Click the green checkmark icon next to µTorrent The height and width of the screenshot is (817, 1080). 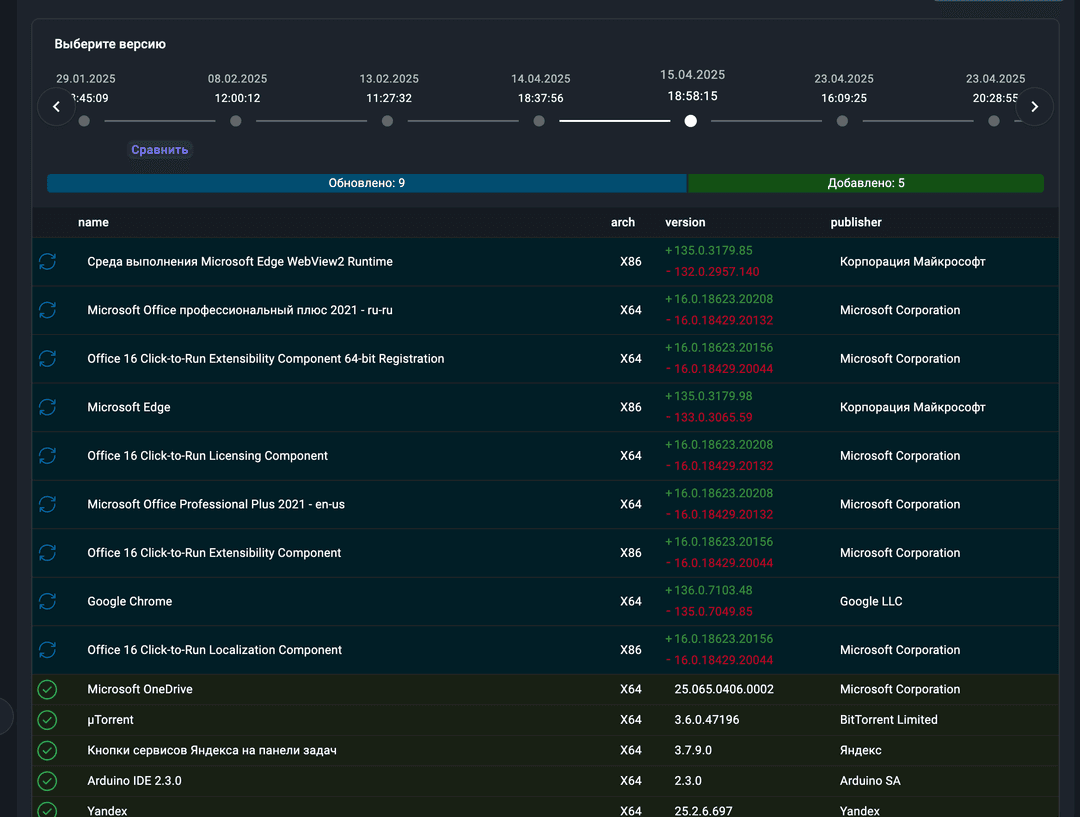click(47, 720)
